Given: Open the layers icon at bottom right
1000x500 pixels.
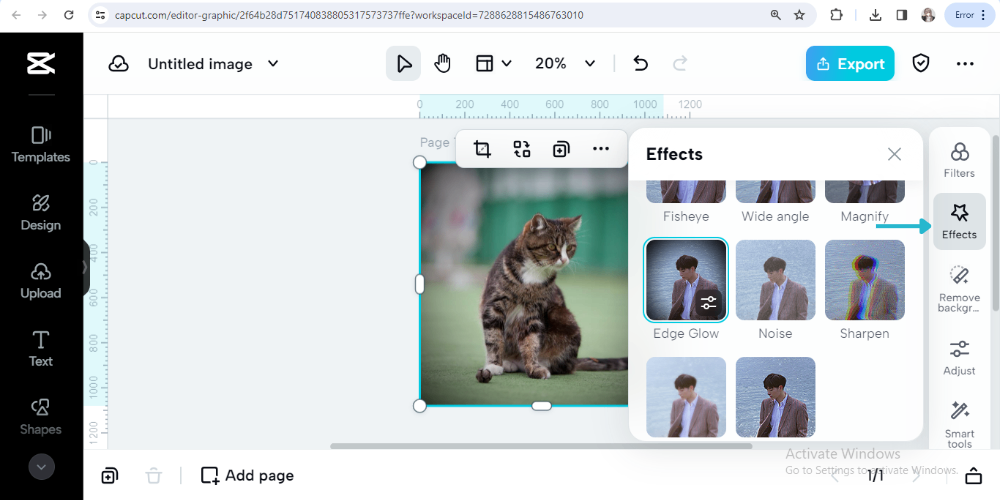Looking at the screenshot, I should click(973, 475).
